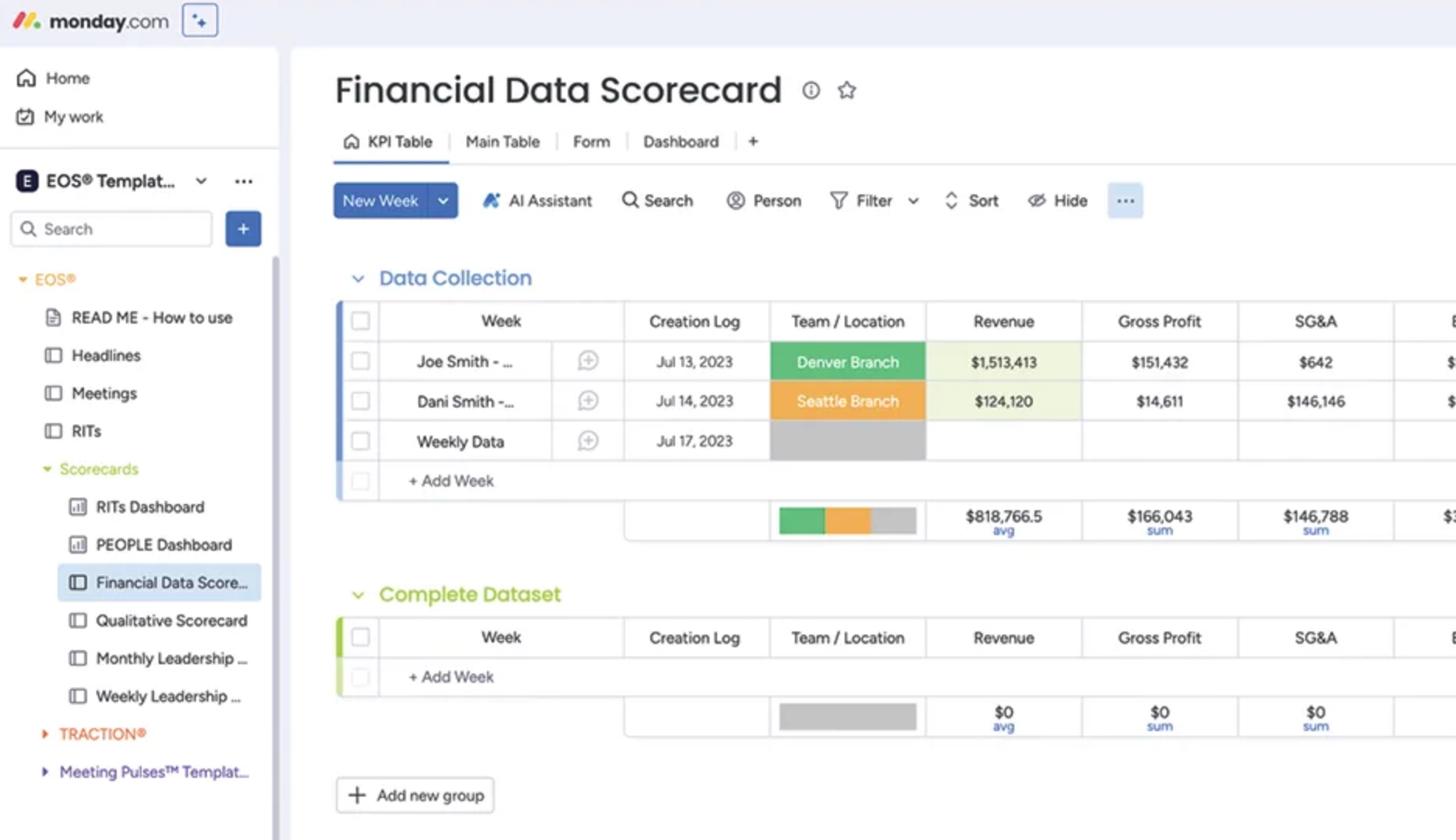Select all rows in Data Collection group
This screenshot has width=1456, height=840.
[x=360, y=321]
